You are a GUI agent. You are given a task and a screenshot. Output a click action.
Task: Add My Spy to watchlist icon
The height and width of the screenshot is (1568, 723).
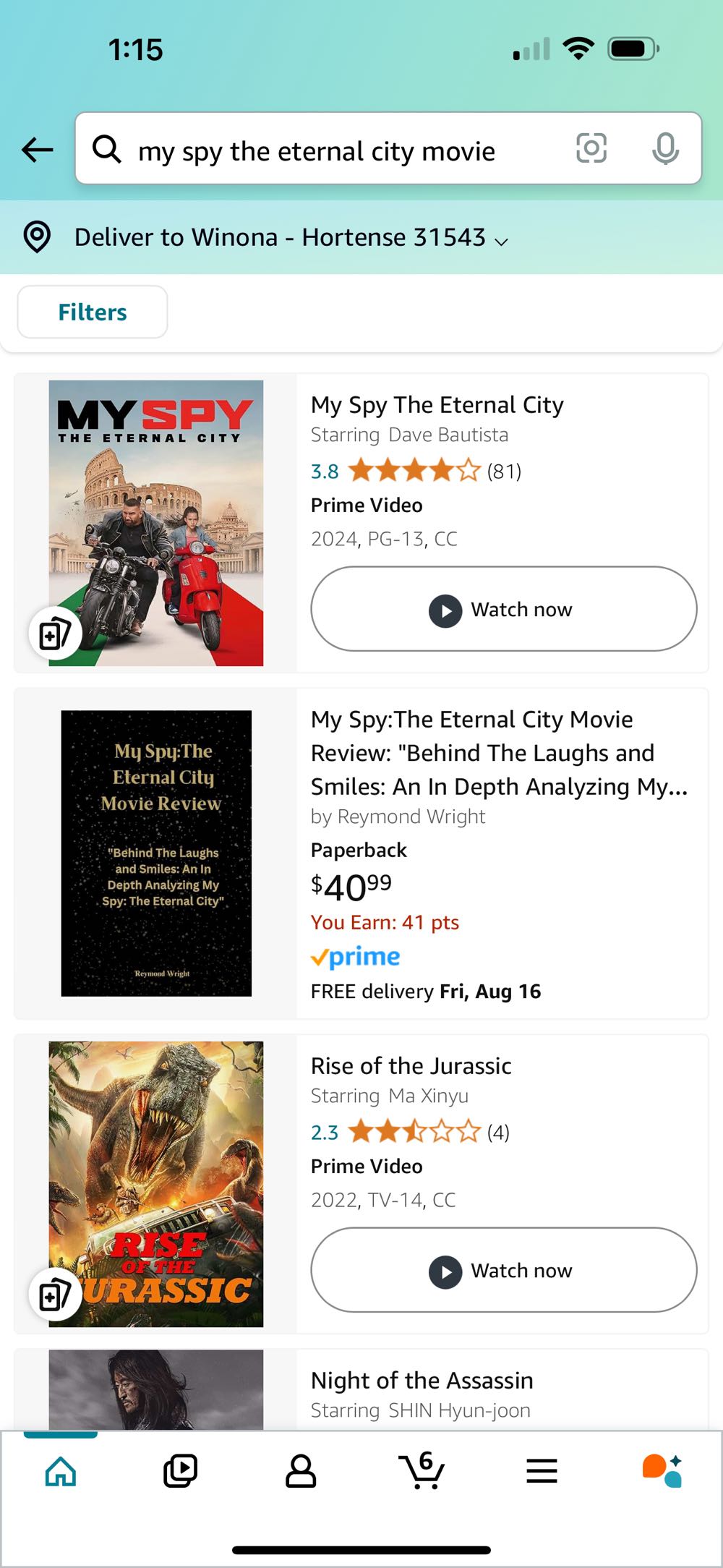point(55,634)
